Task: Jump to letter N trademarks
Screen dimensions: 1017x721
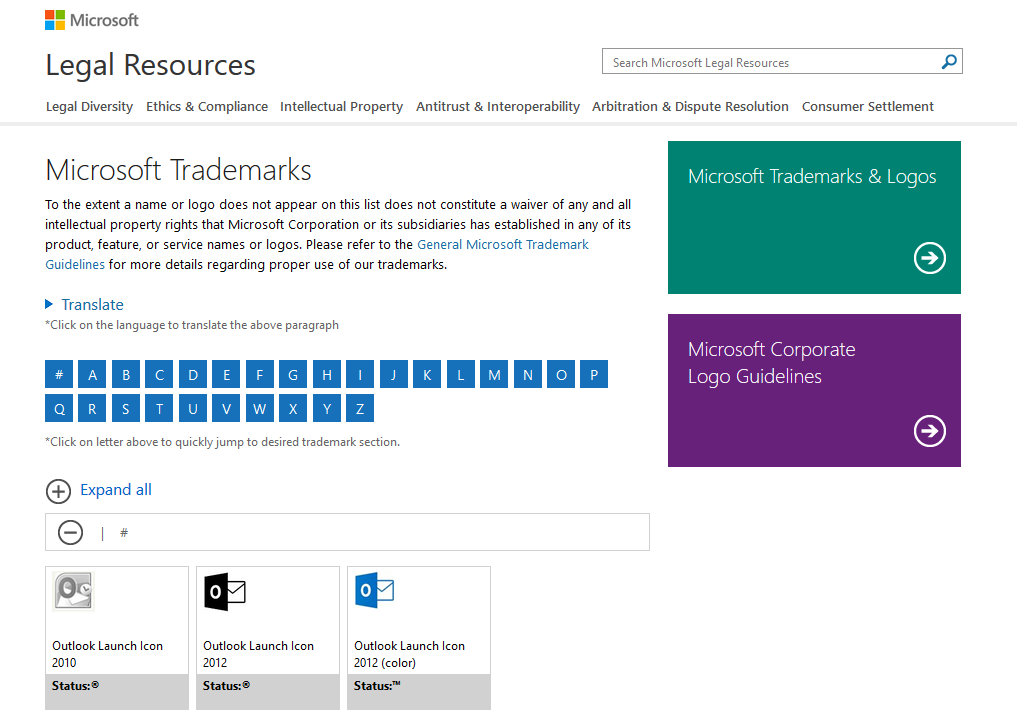Action: 528,374
